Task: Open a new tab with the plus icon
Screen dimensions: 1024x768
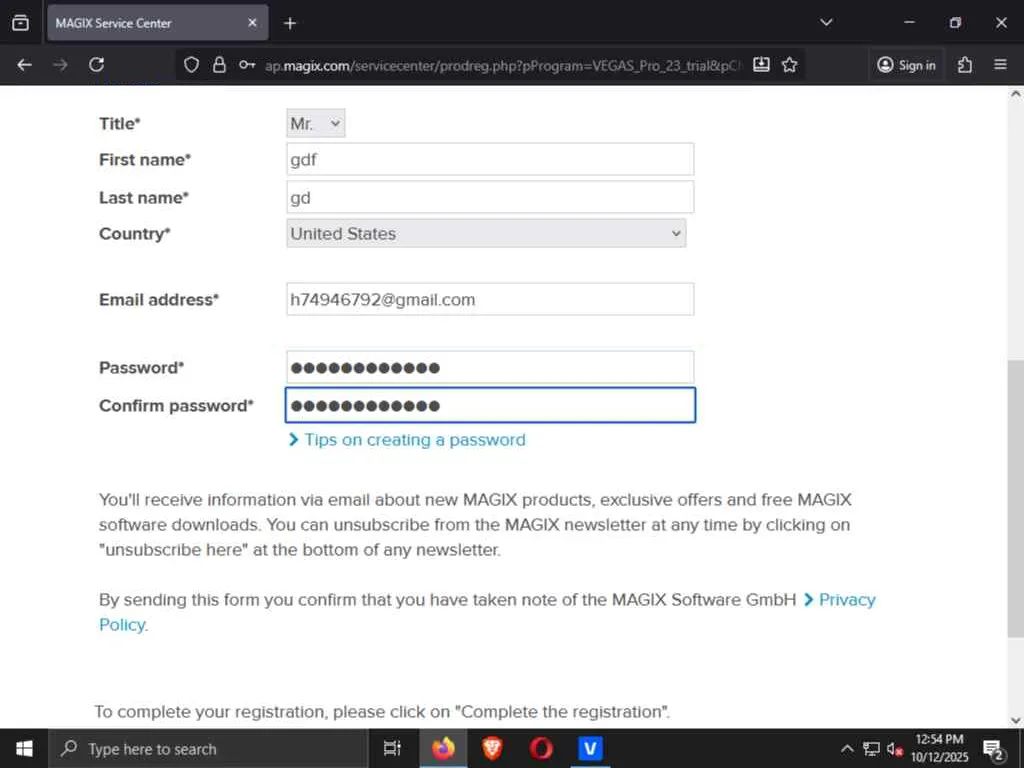Action: (x=290, y=24)
